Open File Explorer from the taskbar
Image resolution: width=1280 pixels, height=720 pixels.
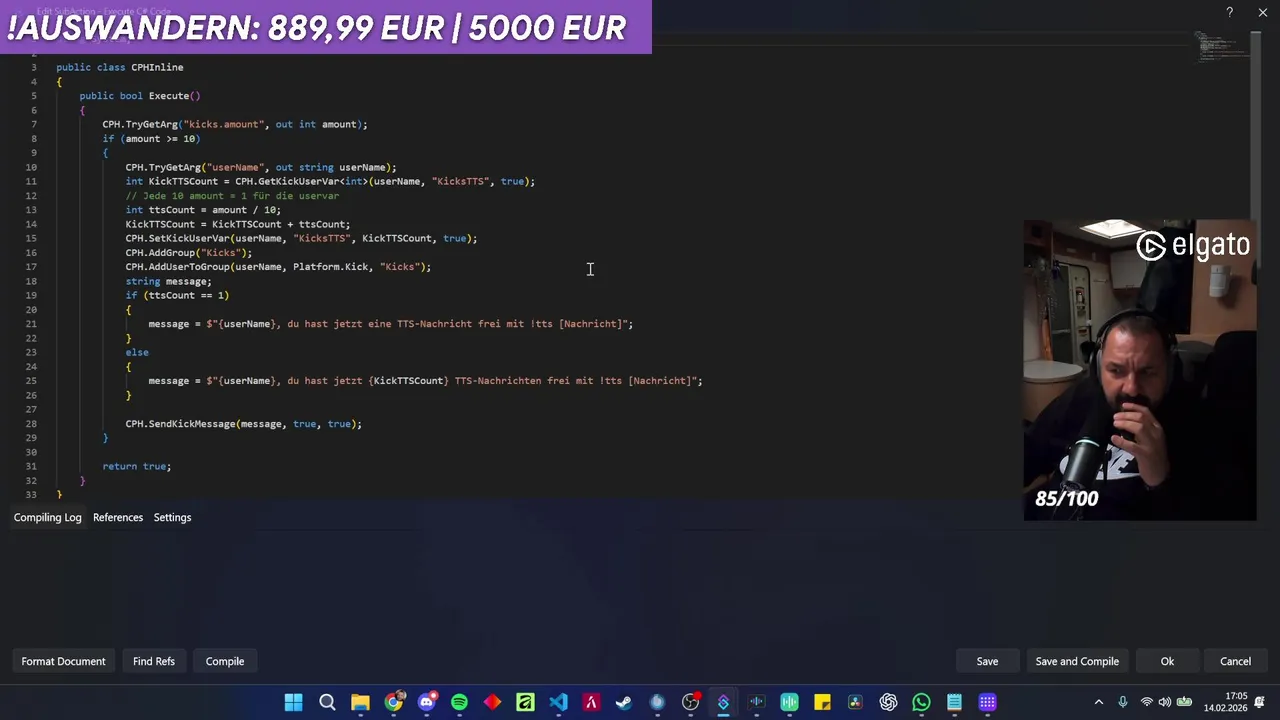click(360, 702)
